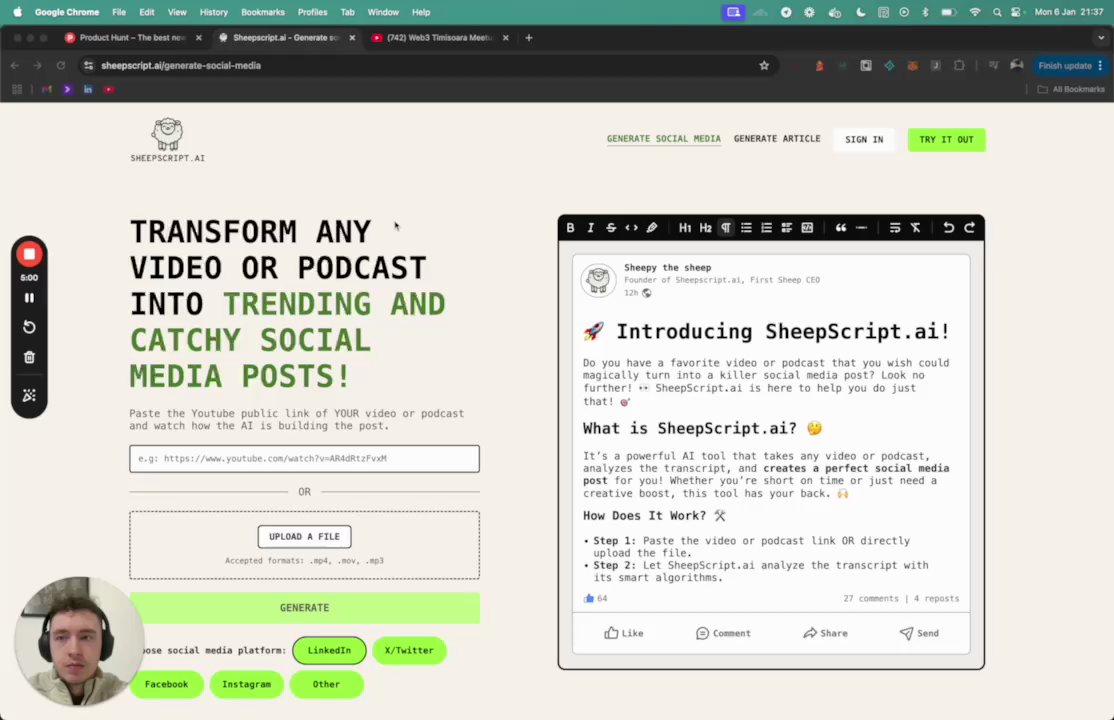Reload the Sheepscript page

61,65
